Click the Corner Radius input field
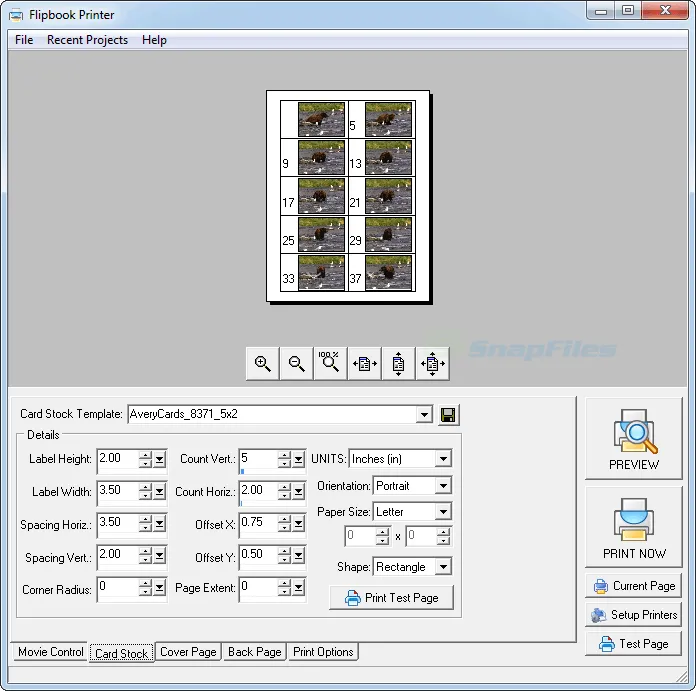The width and height of the screenshot is (696, 691). [118, 588]
